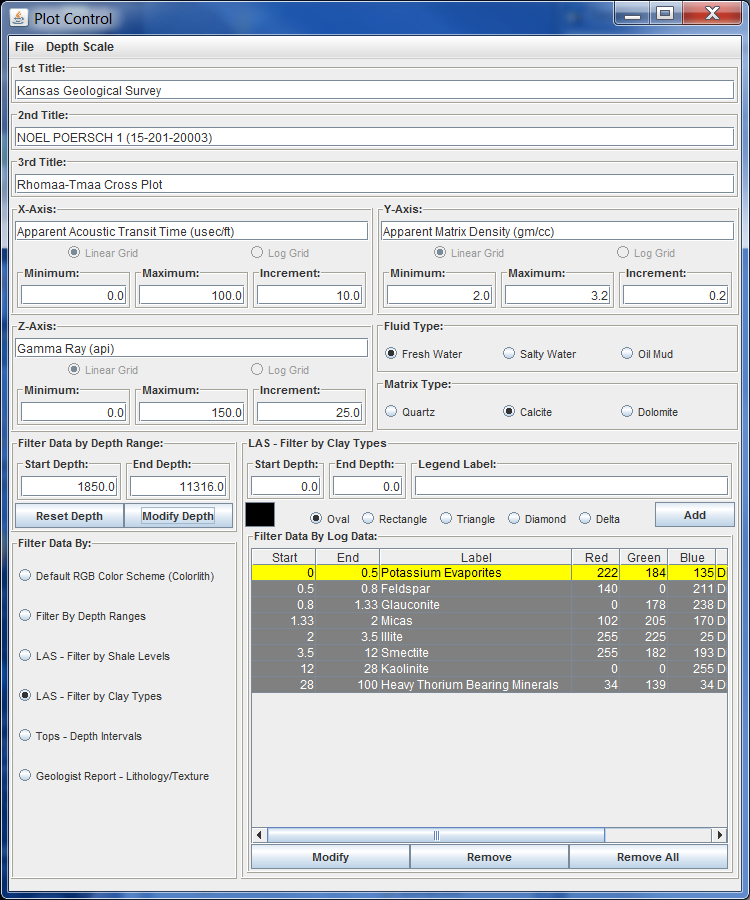Click the X-Axis label field
The height and width of the screenshot is (900, 750).
(x=191, y=231)
